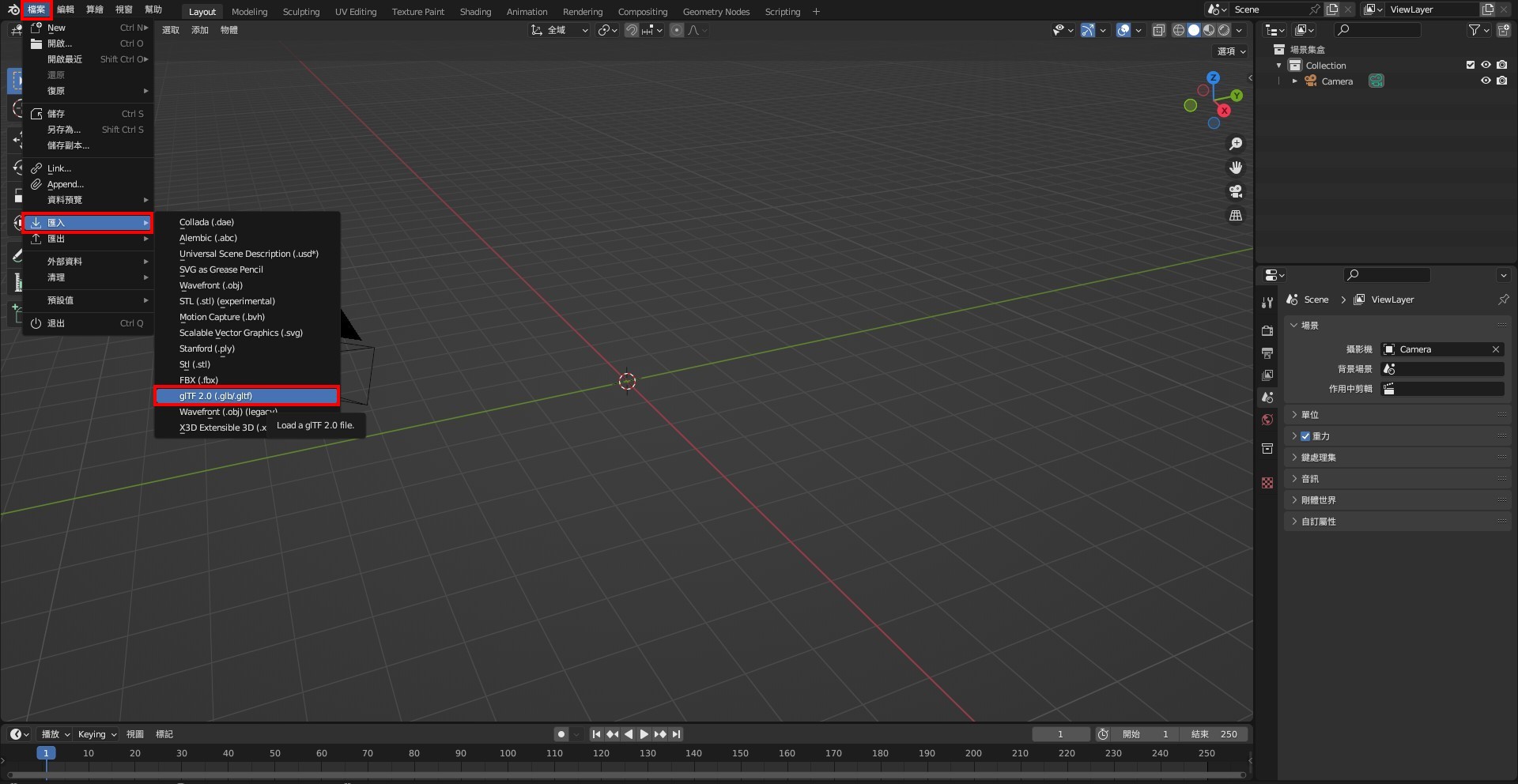The width and height of the screenshot is (1518, 784).
Task: Select FBX (.fbx) import entry
Action: point(198,380)
